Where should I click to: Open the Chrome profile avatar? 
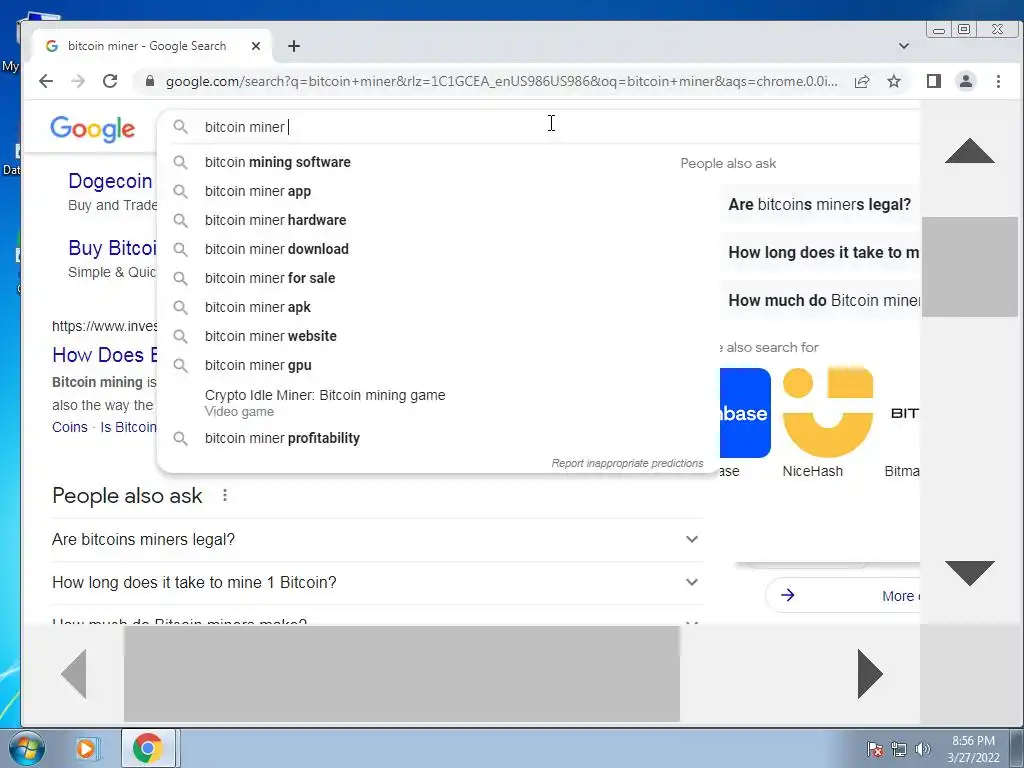(966, 81)
